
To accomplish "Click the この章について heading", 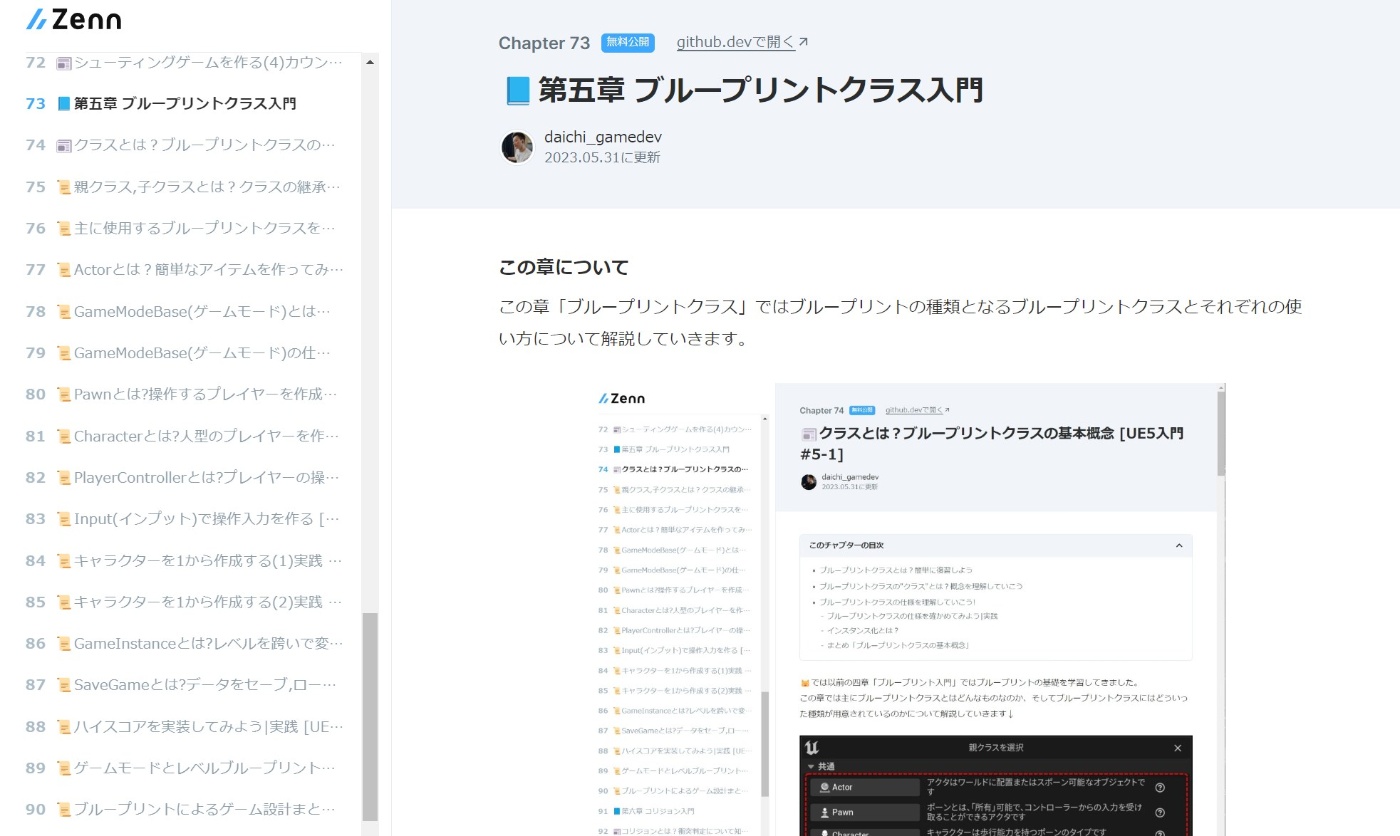I will click(564, 267).
